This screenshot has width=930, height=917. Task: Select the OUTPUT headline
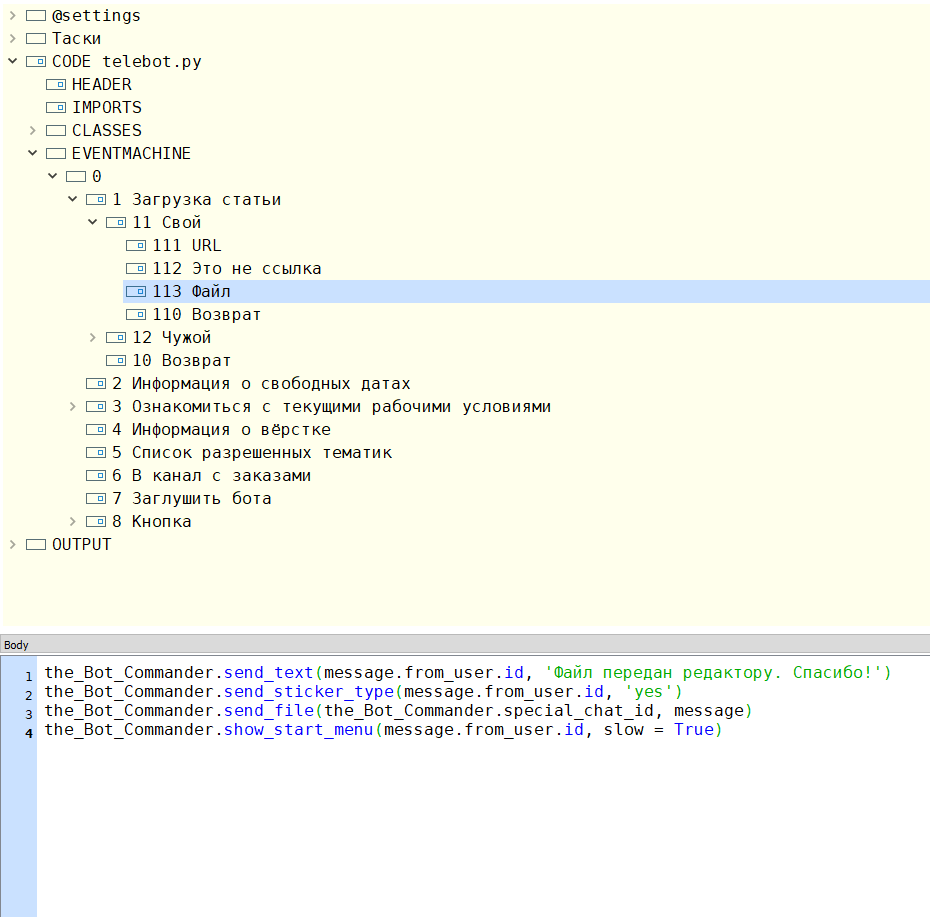(x=82, y=545)
